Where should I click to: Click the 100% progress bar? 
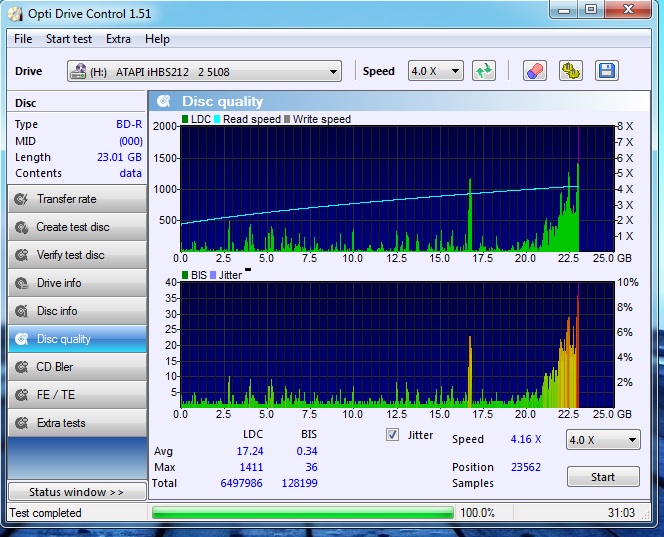302,513
